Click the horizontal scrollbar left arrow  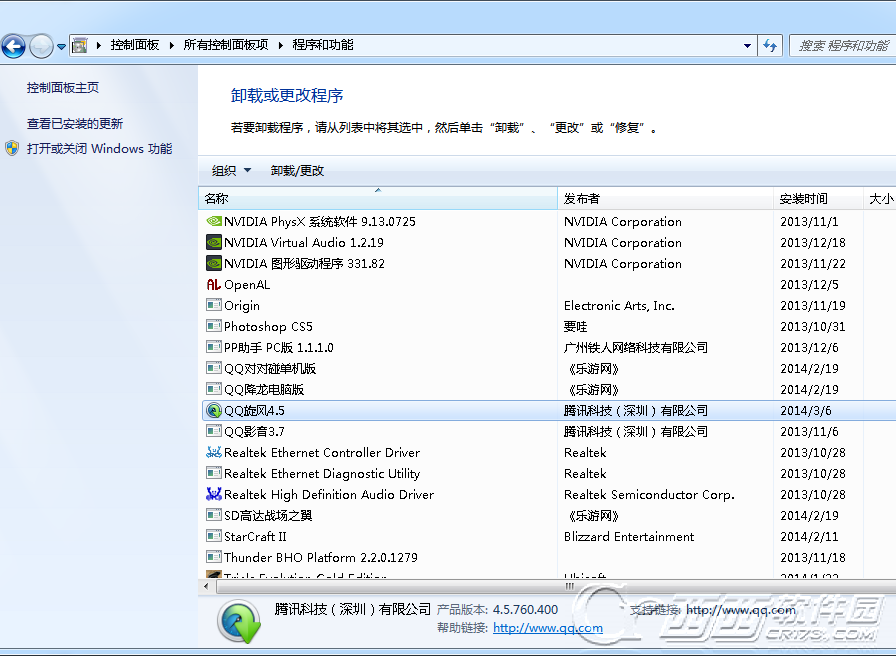coord(206,586)
